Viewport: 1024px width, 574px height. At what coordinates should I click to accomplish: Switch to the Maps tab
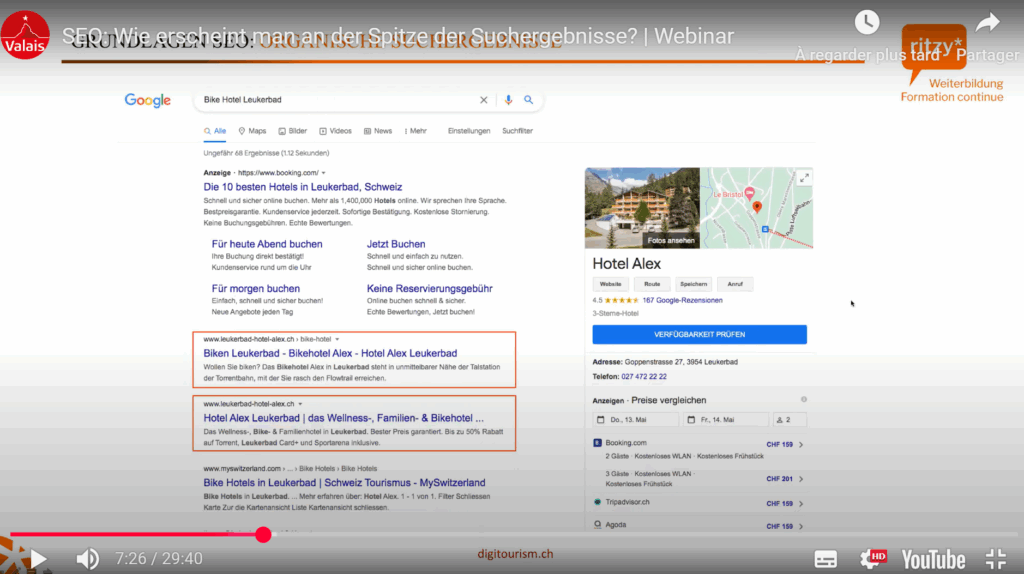click(252, 131)
